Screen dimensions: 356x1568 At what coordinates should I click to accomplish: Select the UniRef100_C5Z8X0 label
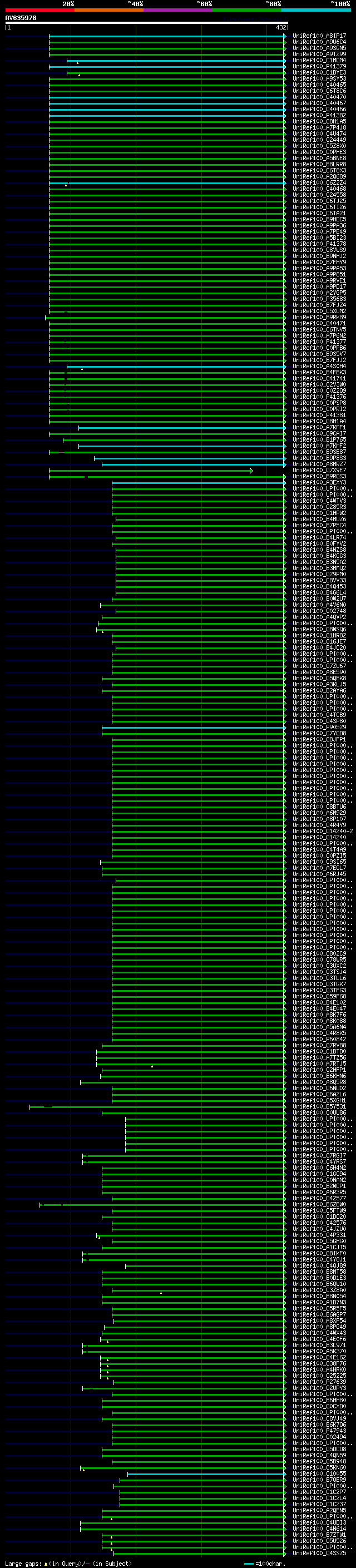click(x=319, y=146)
